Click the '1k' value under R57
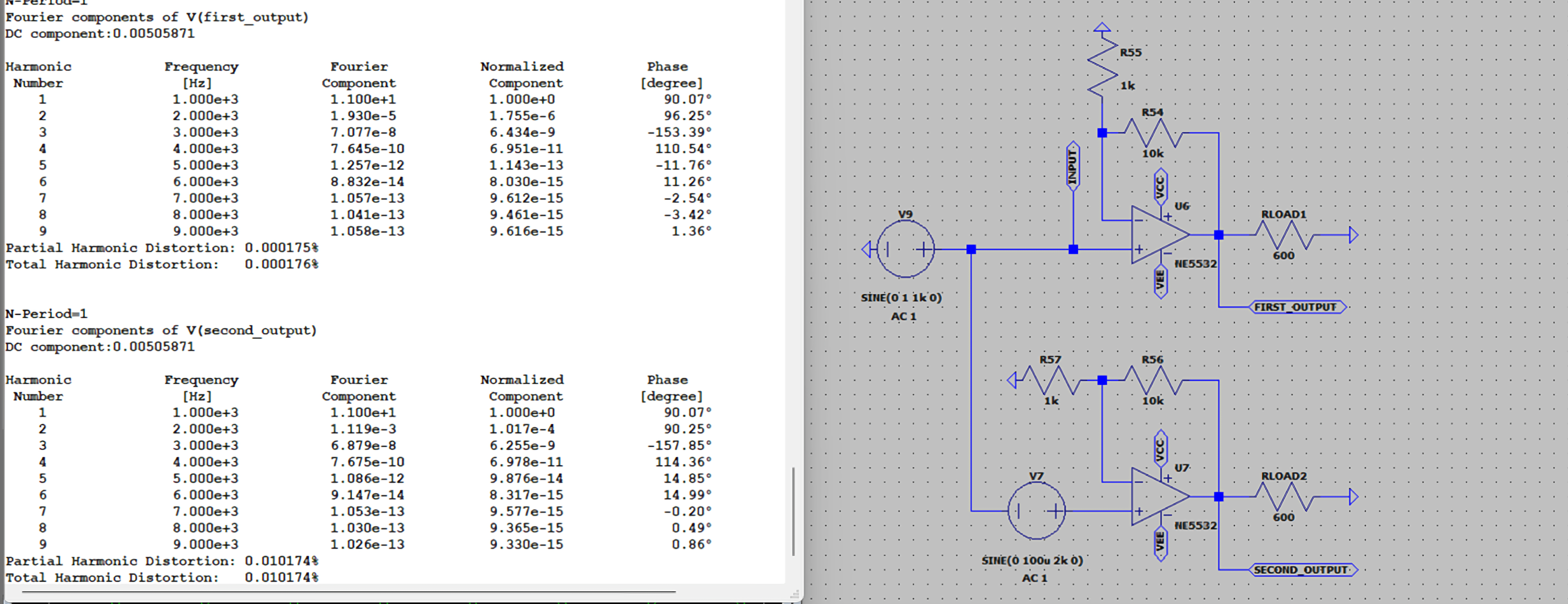The height and width of the screenshot is (604, 1568). [x=1051, y=401]
